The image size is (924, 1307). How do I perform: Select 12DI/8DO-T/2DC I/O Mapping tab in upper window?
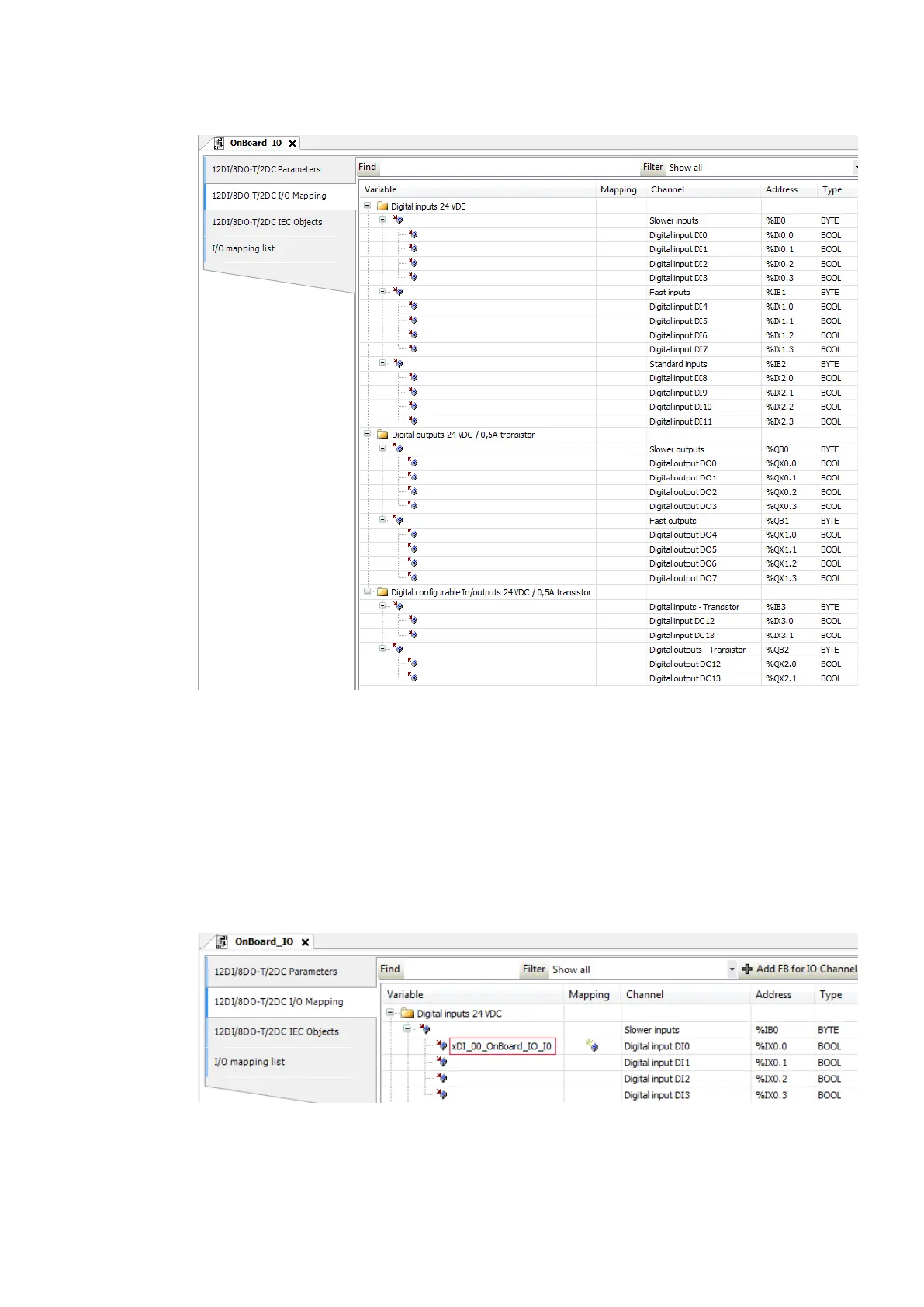(x=269, y=196)
